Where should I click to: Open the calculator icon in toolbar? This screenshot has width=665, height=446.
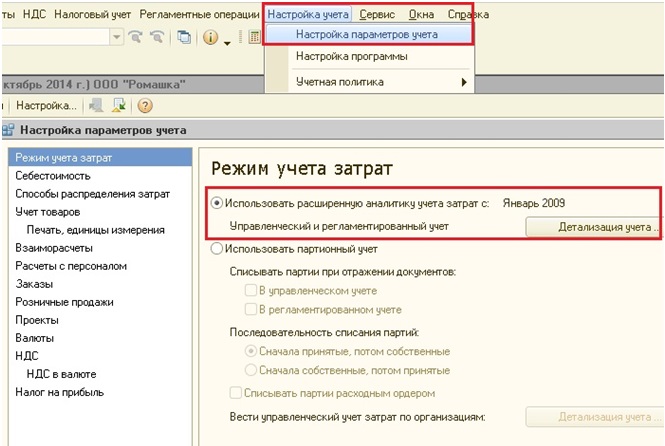click(x=254, y=37)
